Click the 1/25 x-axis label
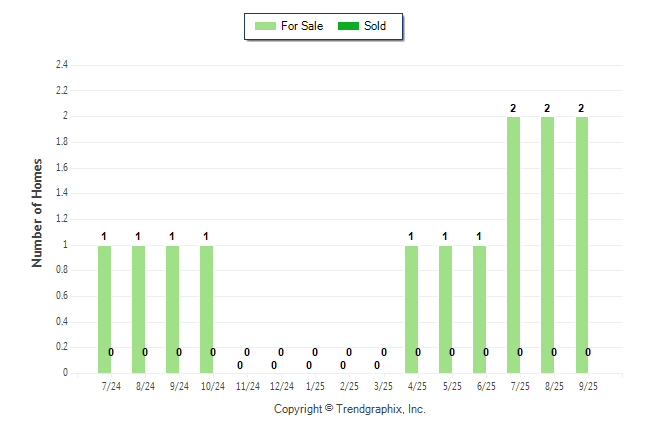The image size is (646, 434). click(x=315, y=386)
